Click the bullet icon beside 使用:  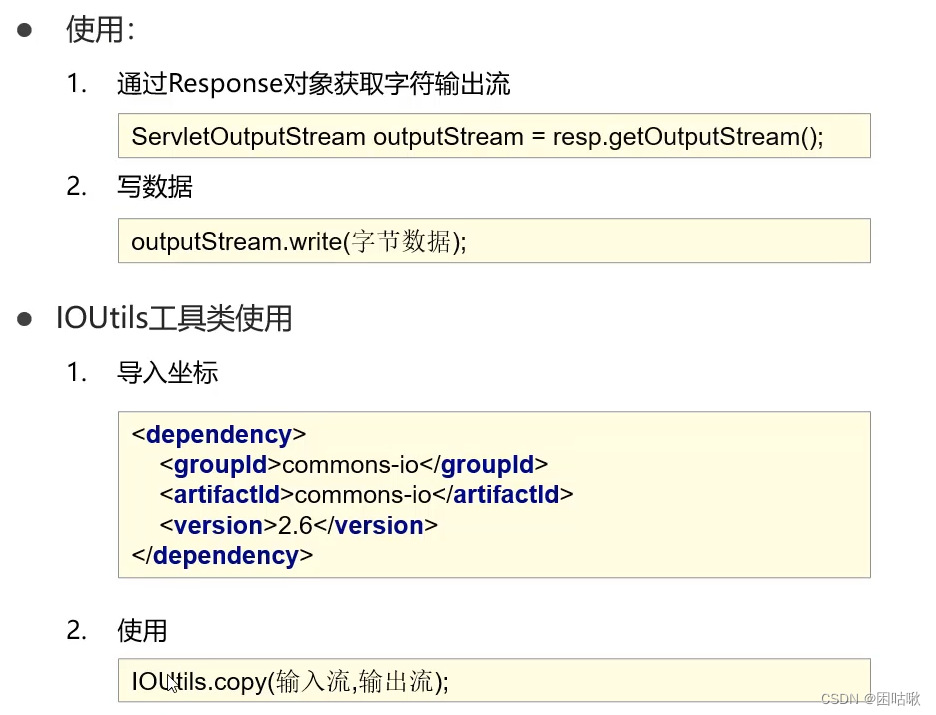point(26,30)
